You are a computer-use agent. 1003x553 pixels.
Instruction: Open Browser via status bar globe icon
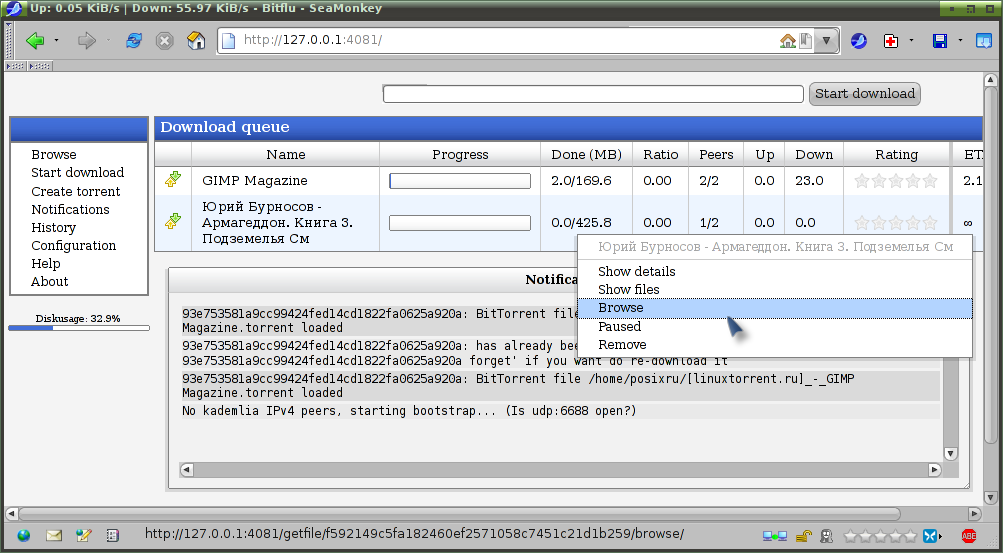[x=24, y=535]
